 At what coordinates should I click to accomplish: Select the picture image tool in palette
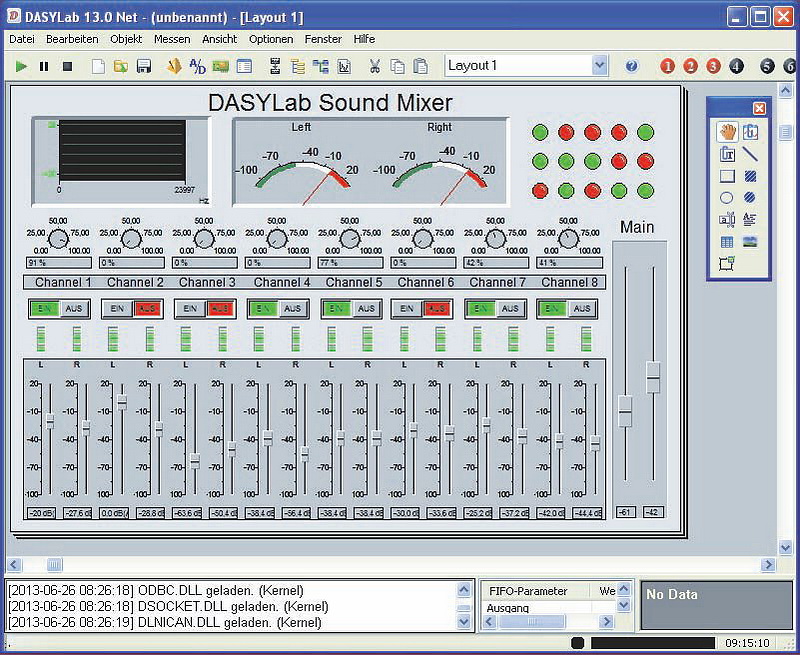tap(750, 241)
